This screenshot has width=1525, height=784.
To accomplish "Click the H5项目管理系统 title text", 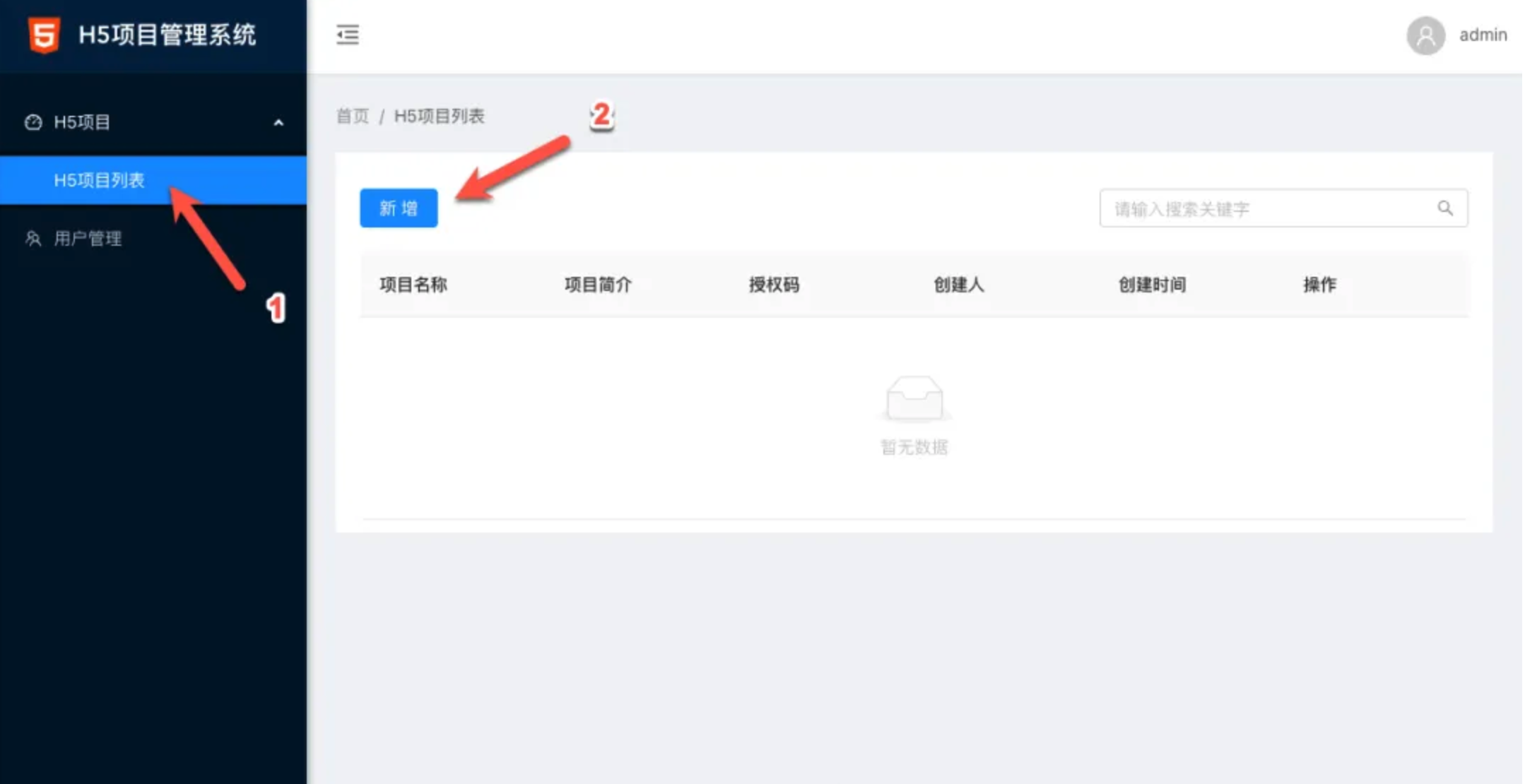I will (x=167, y=35).
